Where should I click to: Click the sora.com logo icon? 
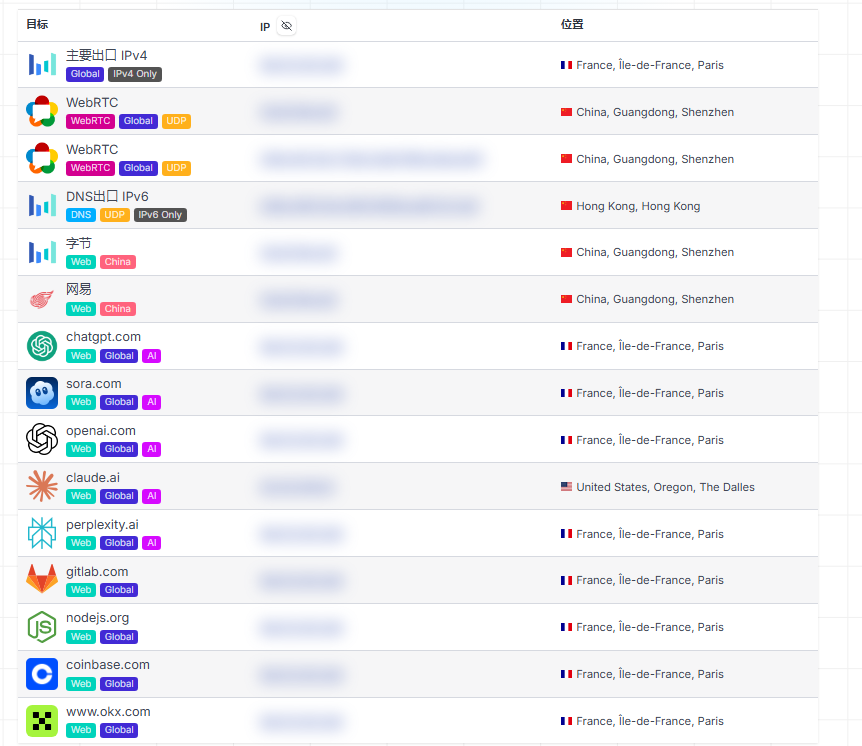[42, 393]
